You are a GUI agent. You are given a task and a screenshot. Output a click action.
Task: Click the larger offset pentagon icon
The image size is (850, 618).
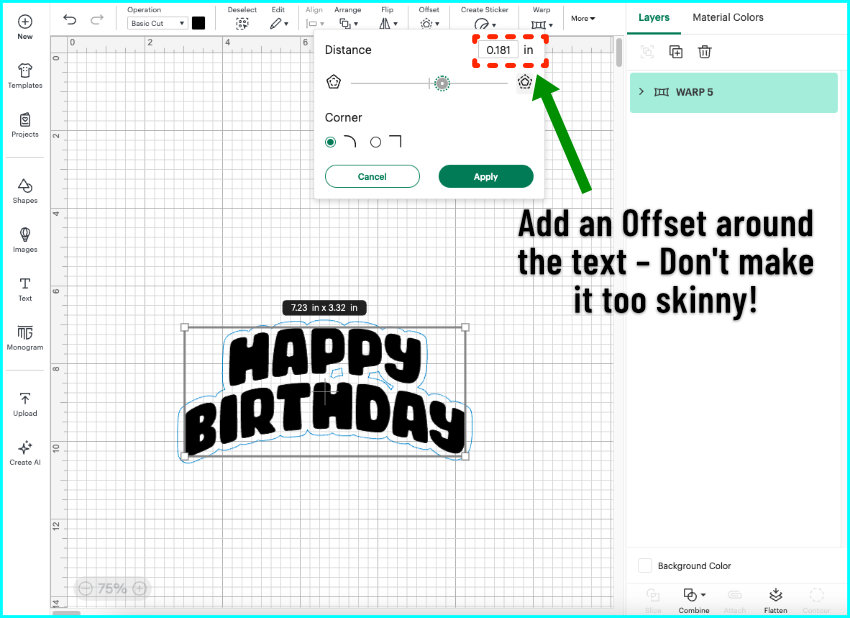click(525, 82)
